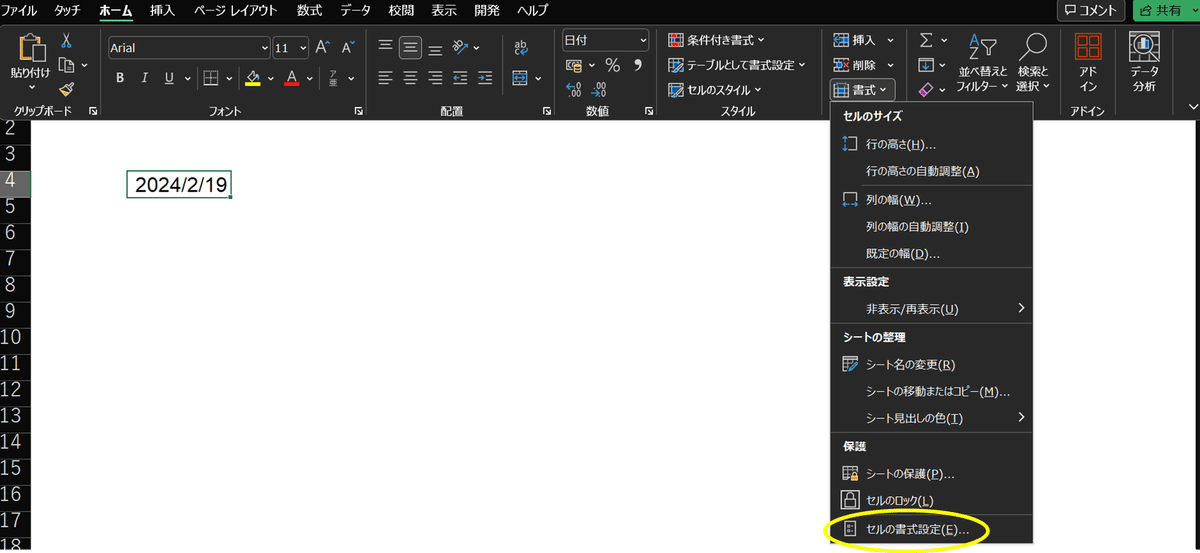
Task: Toggle Bold formatting
Action: [120, 78]
